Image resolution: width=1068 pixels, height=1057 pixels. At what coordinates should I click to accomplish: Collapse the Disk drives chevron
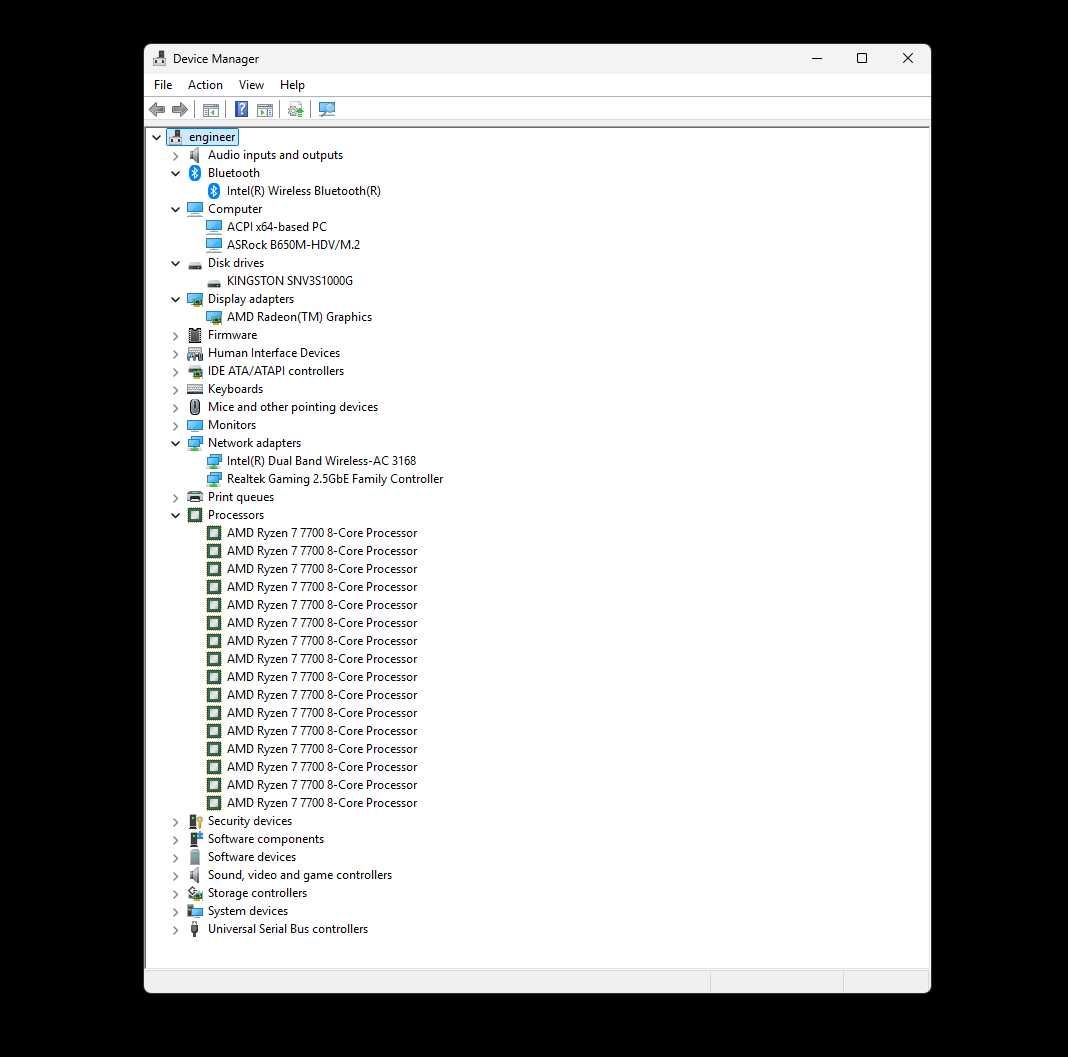pos(176,264)
